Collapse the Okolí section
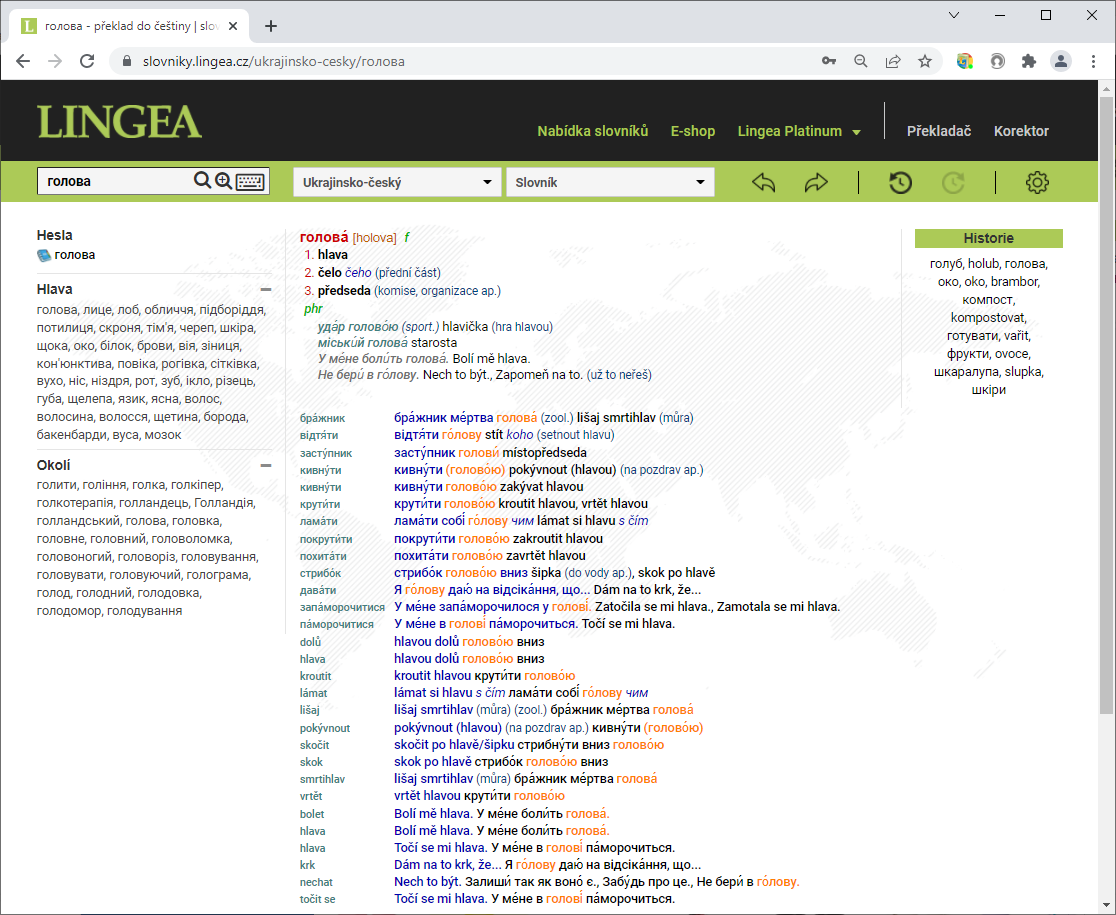Viewport: 1116px width, 915px height. tap(266, 465)
